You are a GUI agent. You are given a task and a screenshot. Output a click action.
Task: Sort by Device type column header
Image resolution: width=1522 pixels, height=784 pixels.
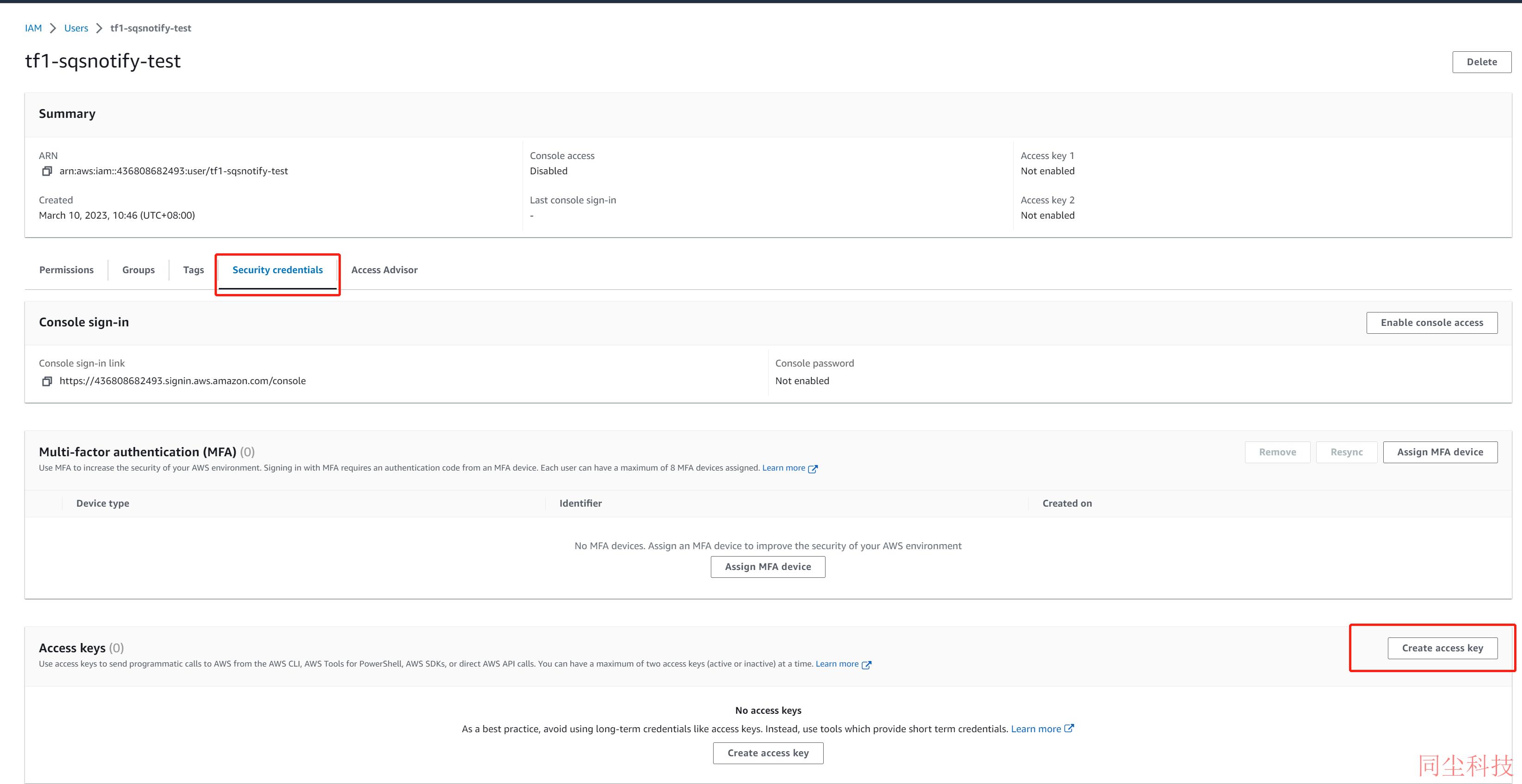[x=103, y=503]
